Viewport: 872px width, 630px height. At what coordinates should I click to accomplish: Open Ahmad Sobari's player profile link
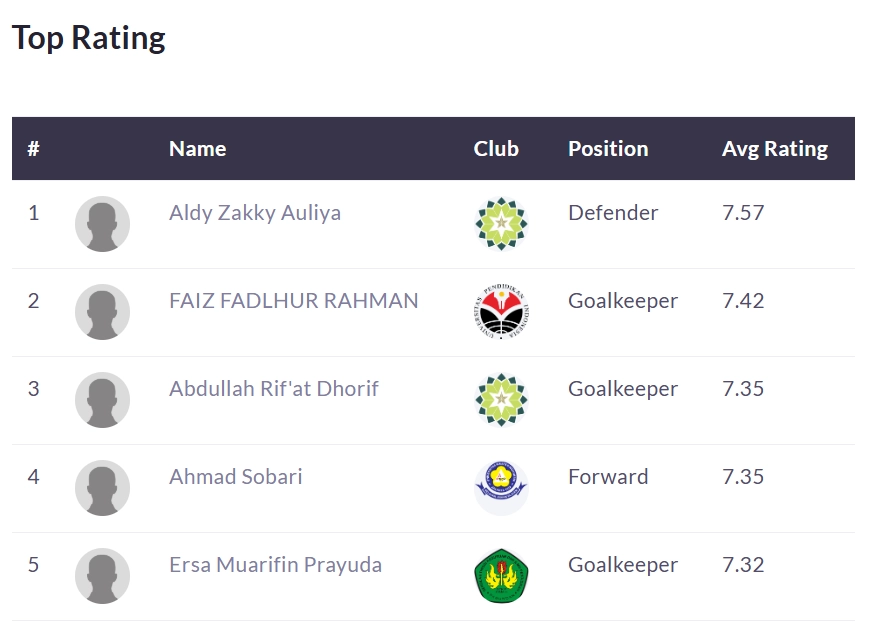(236, 477)
